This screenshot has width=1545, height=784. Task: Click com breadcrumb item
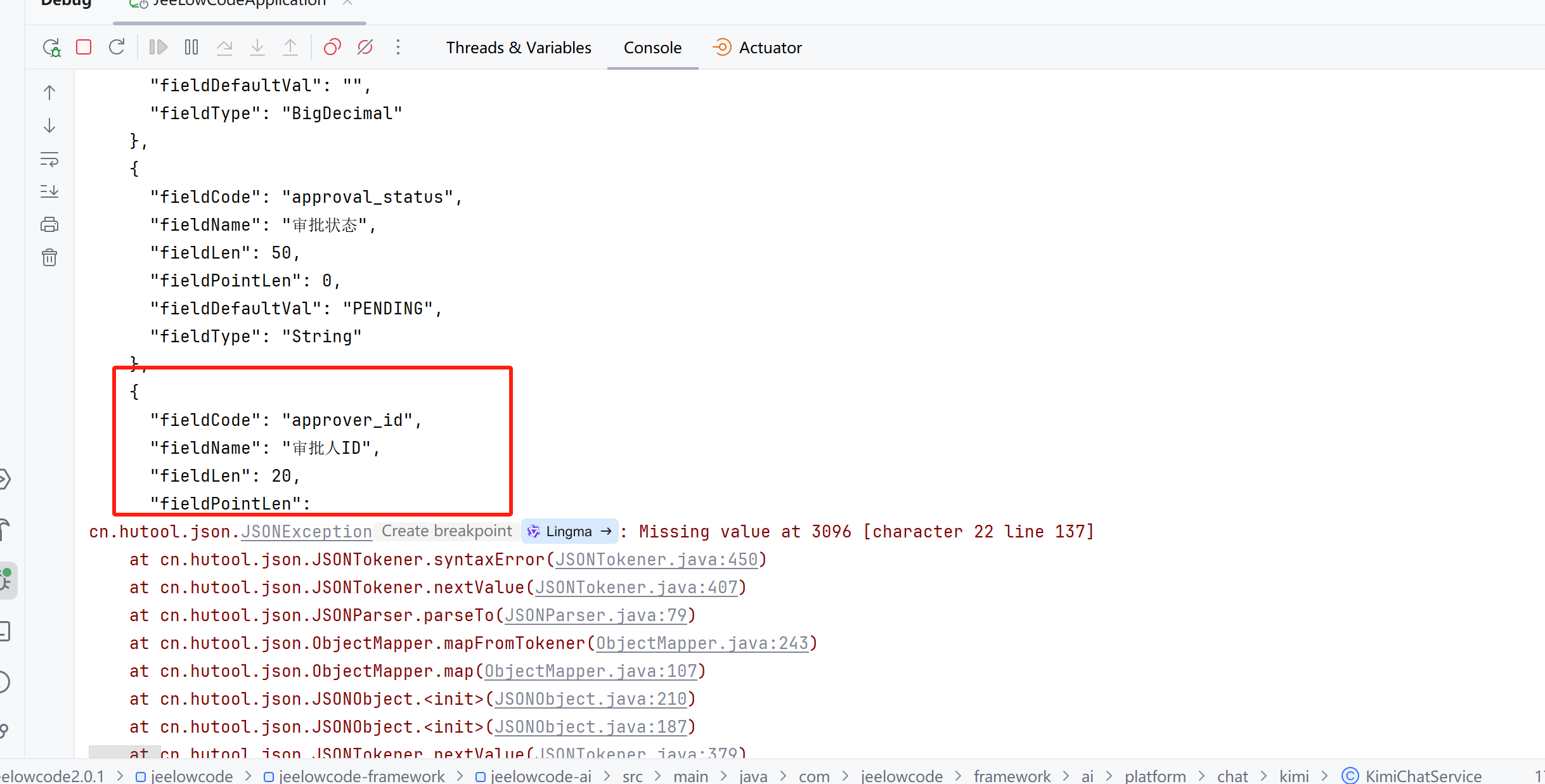814,776
